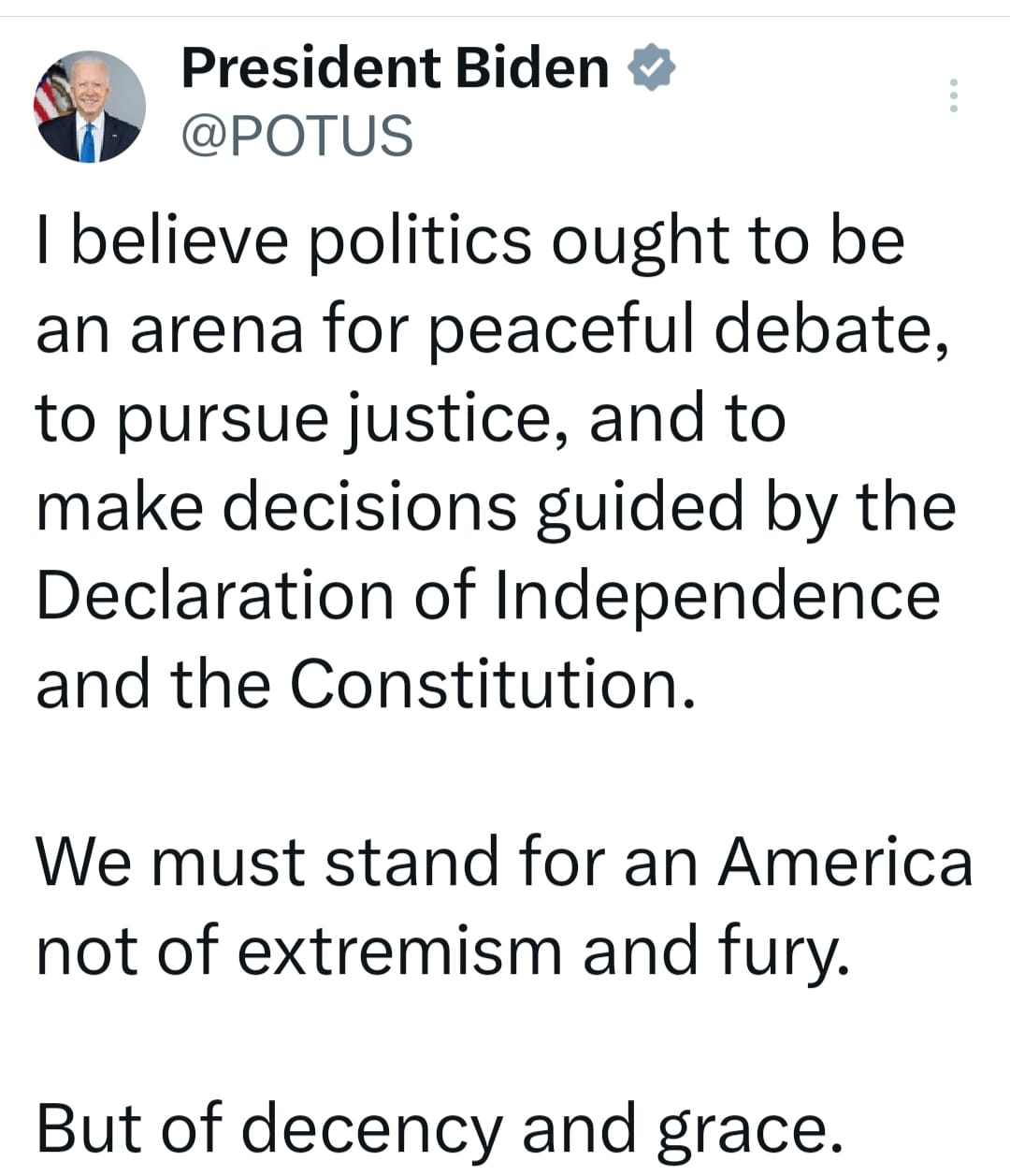This screenshot has width=1010, height=1176.
Task: Click the "I believe politics ought to be" line
Action: point(470,240)
